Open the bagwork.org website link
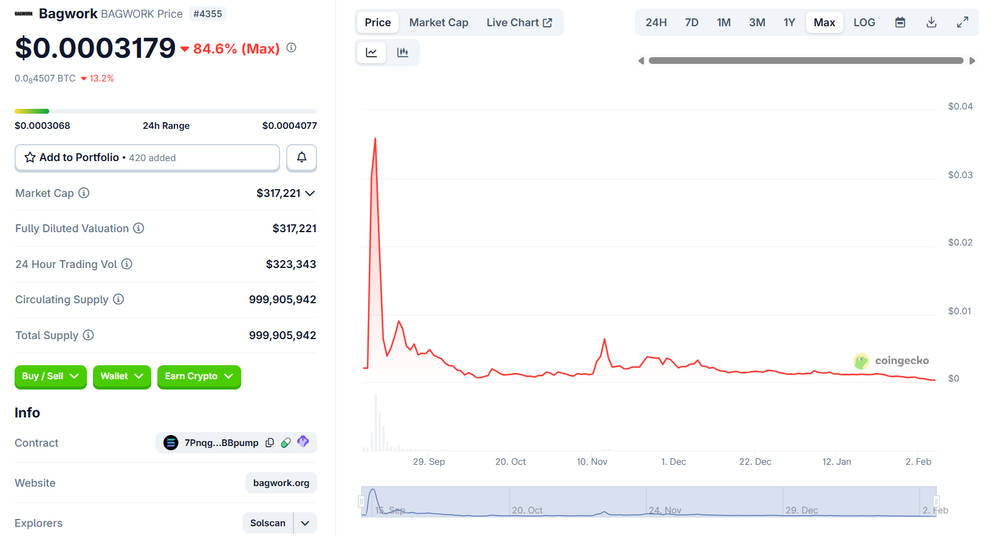This screenshot has height=536, width=1000. point(281,483)
